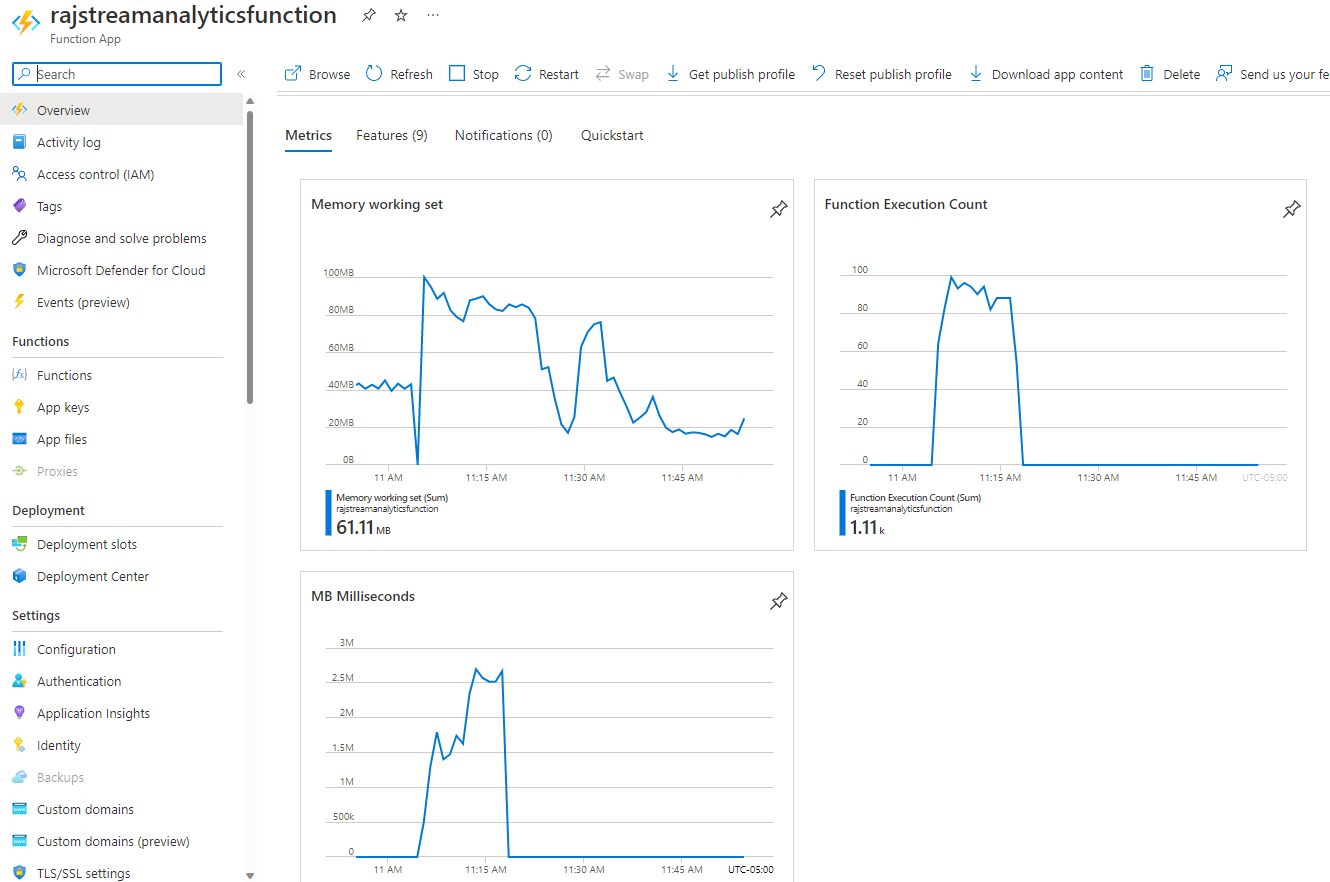Click Get publish profile

730,74
